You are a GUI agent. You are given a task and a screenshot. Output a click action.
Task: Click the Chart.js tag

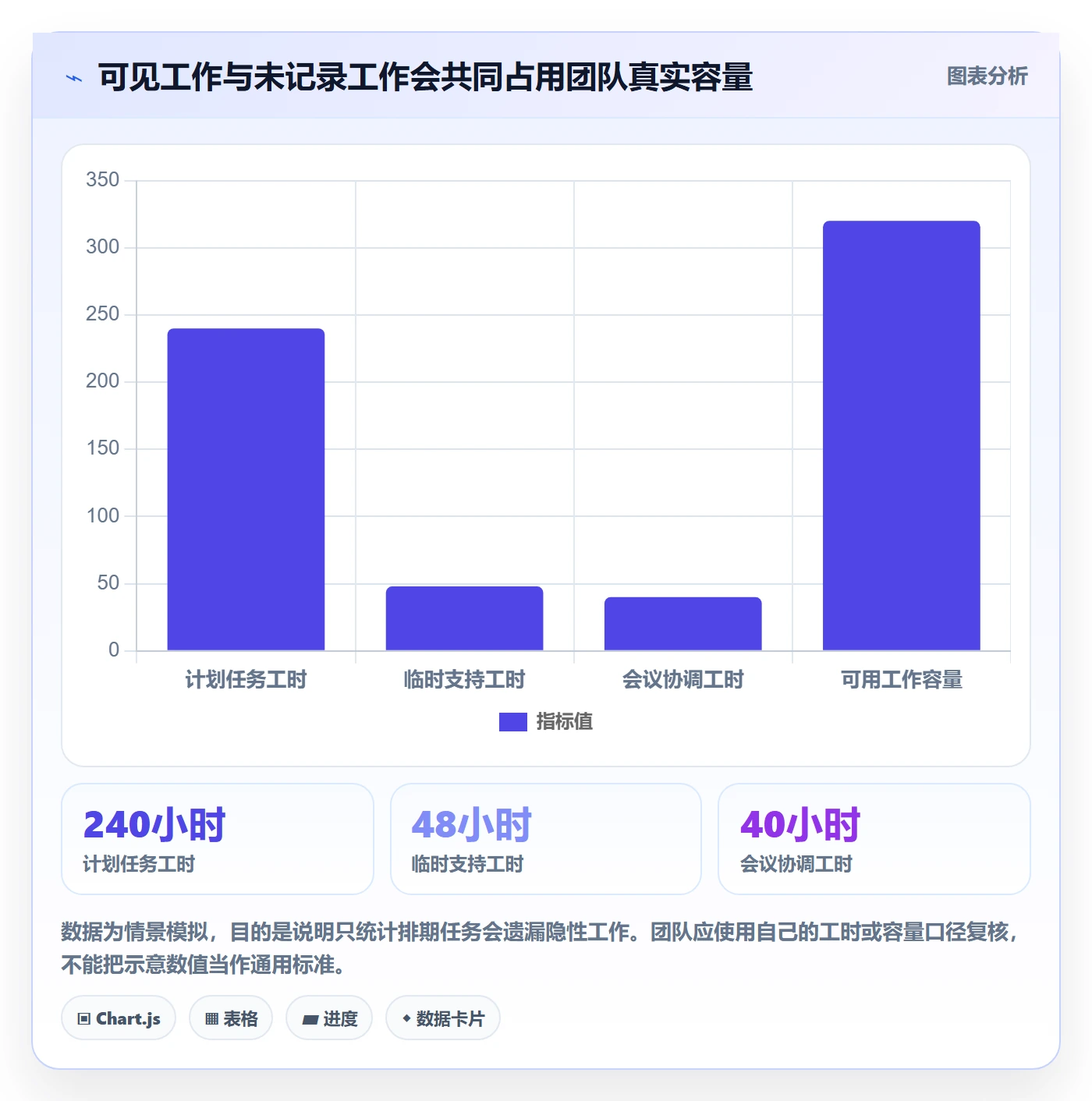(x=119, y=1018)
